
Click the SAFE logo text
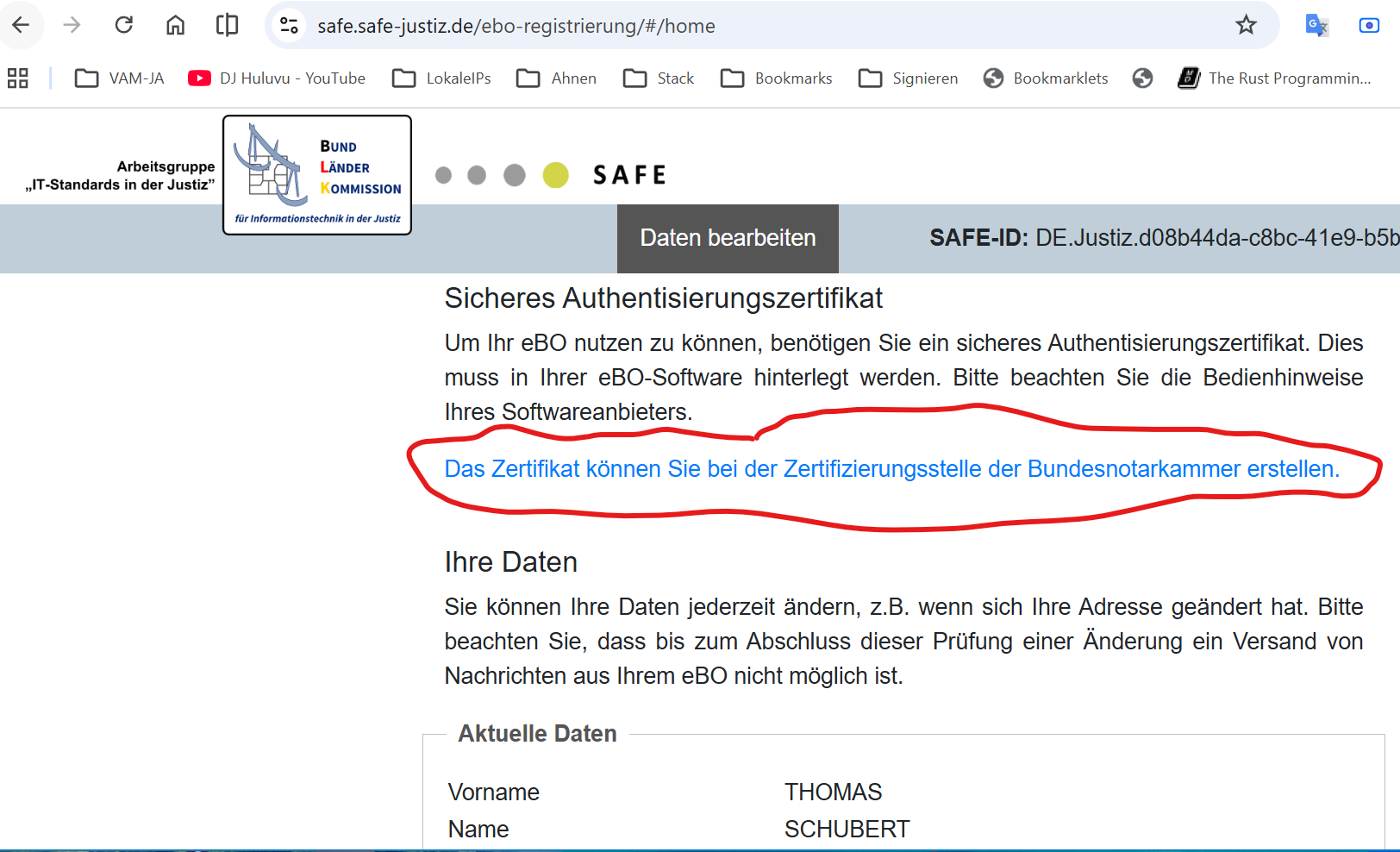pos(630,175)
